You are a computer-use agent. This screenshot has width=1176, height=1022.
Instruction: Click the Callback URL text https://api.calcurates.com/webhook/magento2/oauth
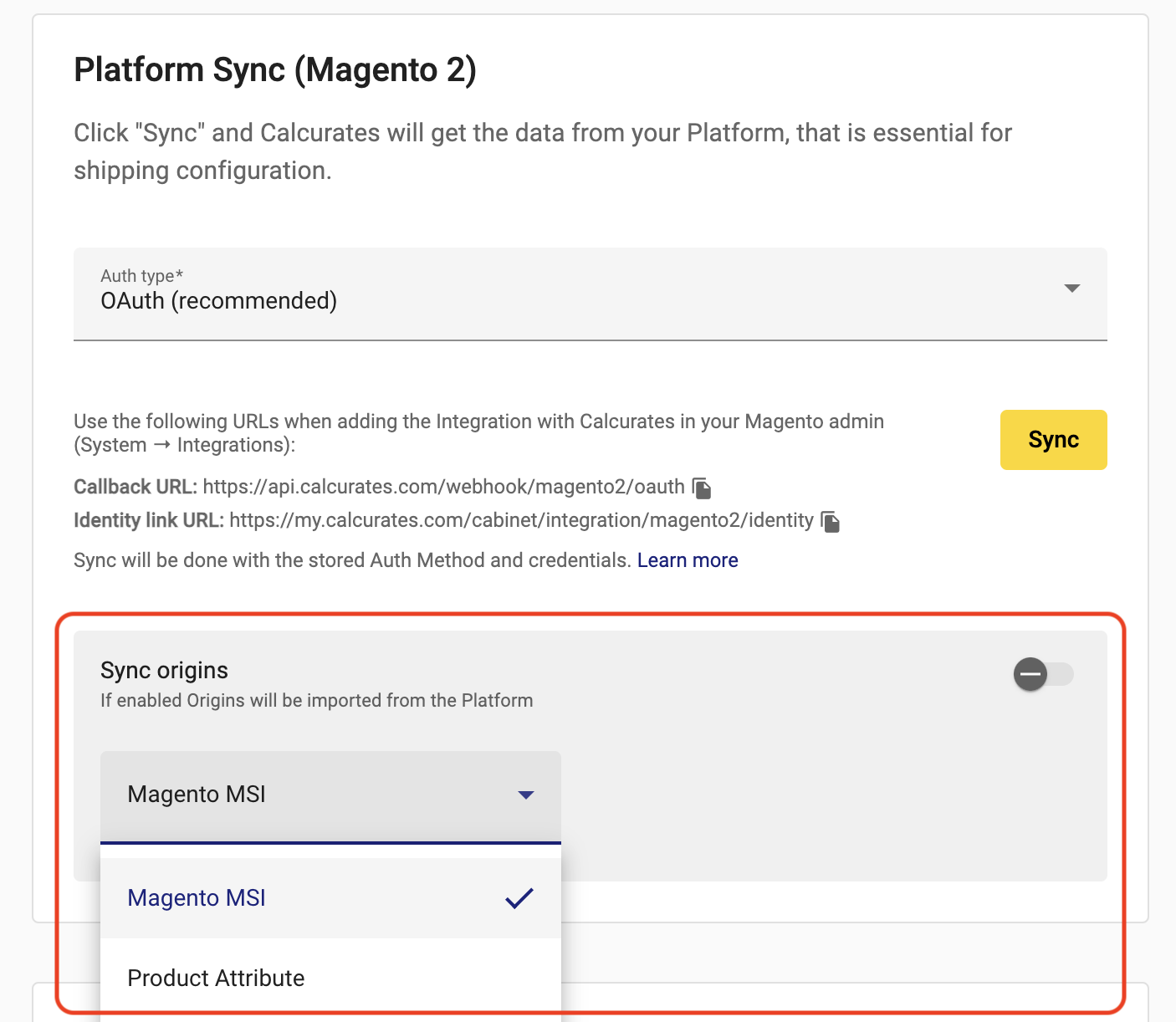[x=443, y=487]
